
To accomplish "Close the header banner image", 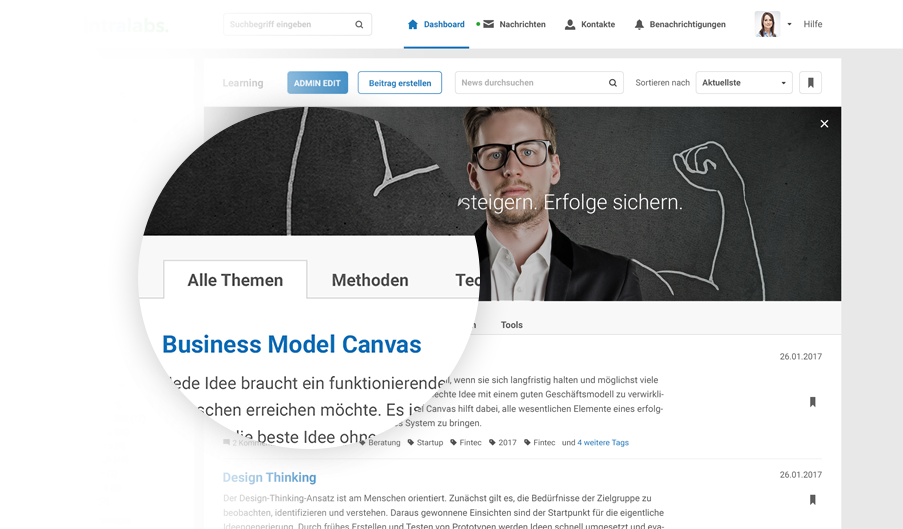I will (x=824, y=124).
